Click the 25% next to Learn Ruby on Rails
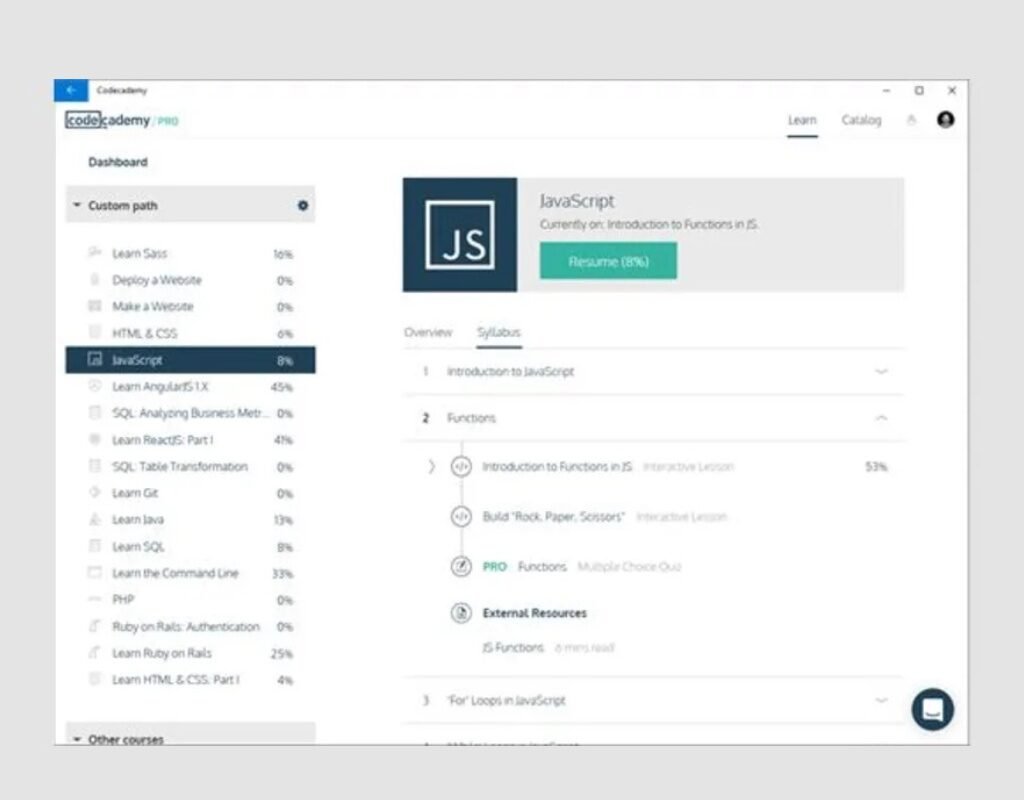The height and width of the screenshot is (800, 1024). click(x=281, y=653)
